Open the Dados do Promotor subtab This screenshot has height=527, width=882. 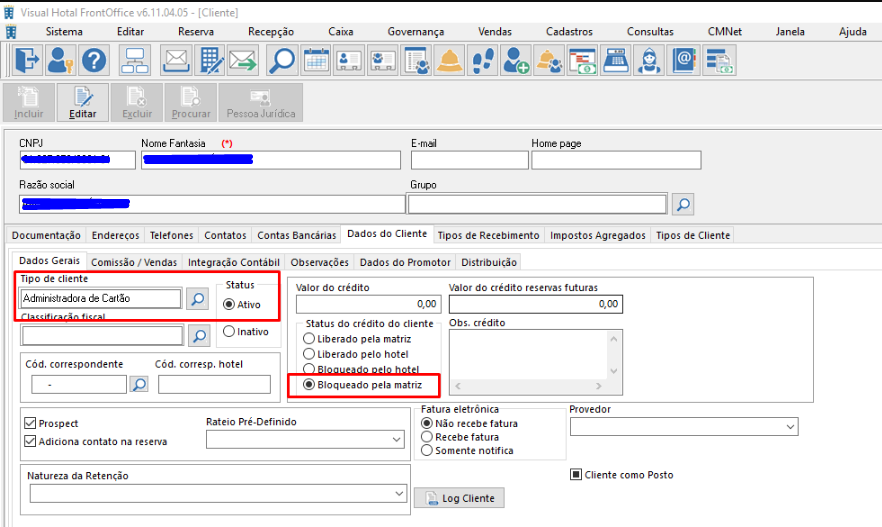pos(405,262)
